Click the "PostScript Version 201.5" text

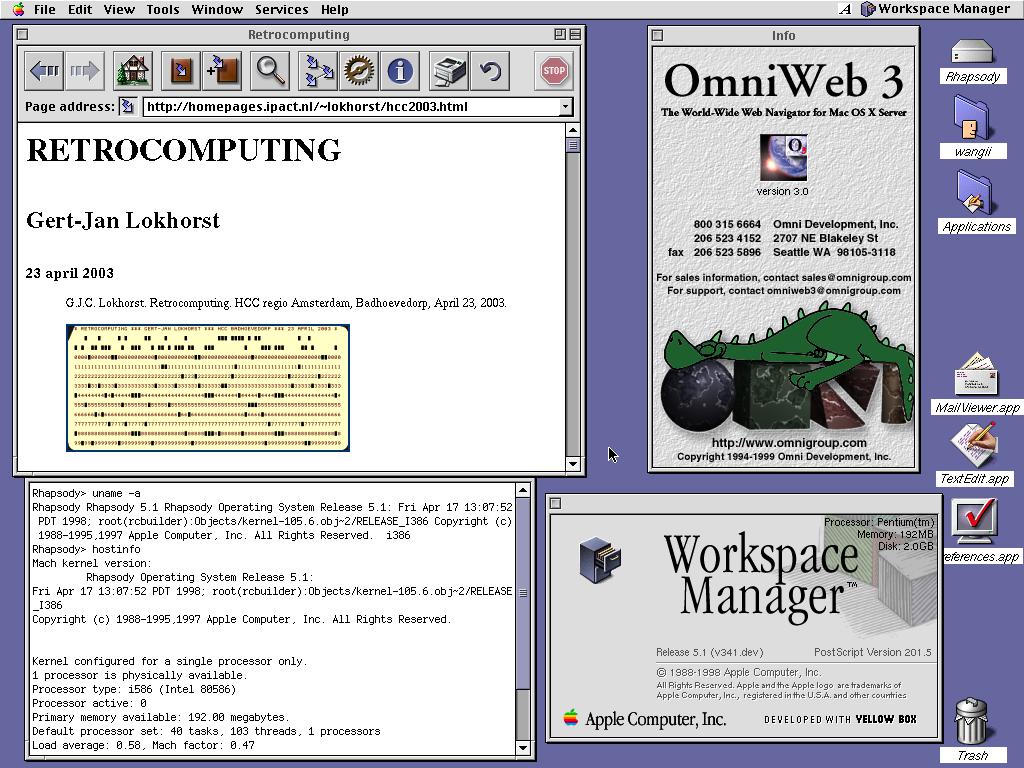point(872,652)
